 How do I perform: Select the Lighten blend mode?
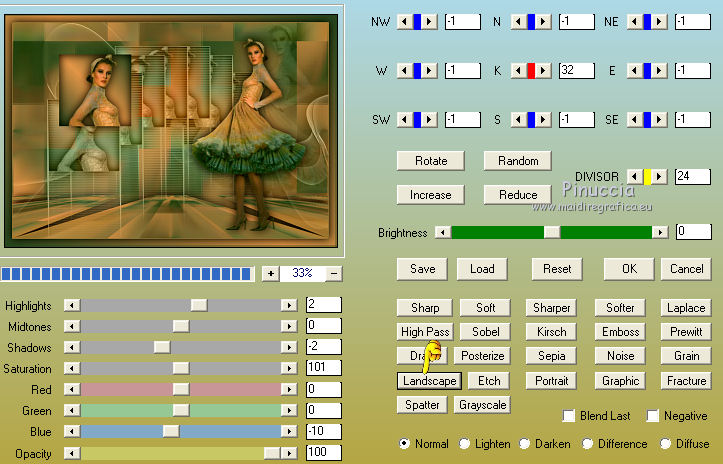pos(464,444)
